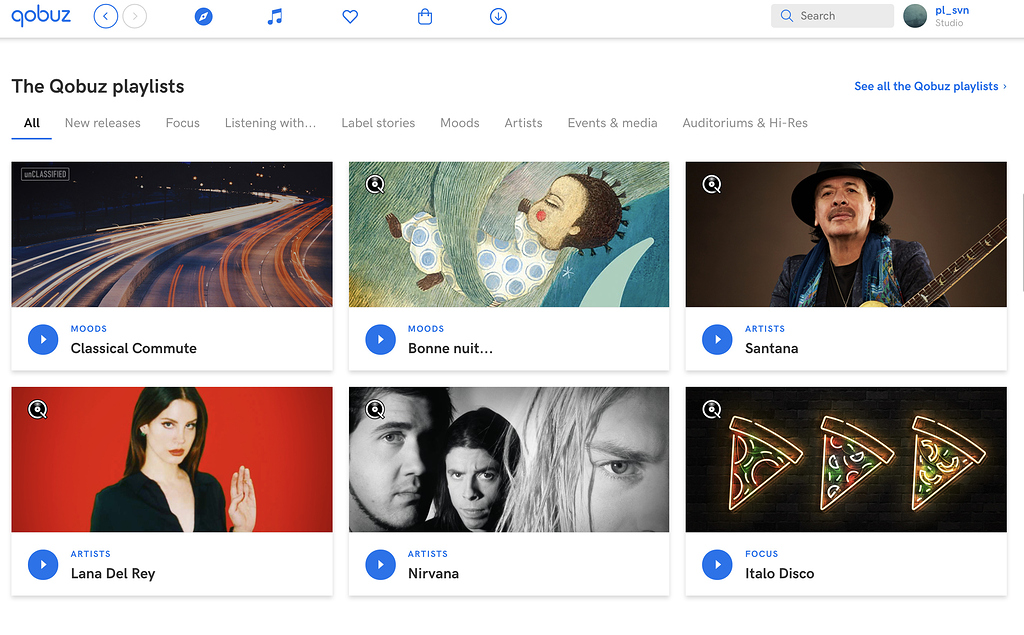Click the Qobuz logo
This screenshot has width=1024, height=635.
tap(40, 15)
